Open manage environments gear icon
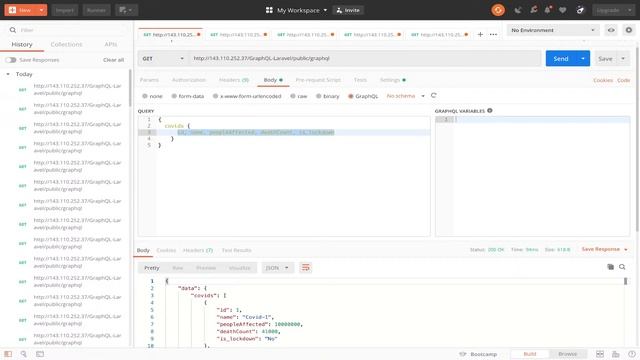This screenshot has height=360, width=640. point(629,30)
